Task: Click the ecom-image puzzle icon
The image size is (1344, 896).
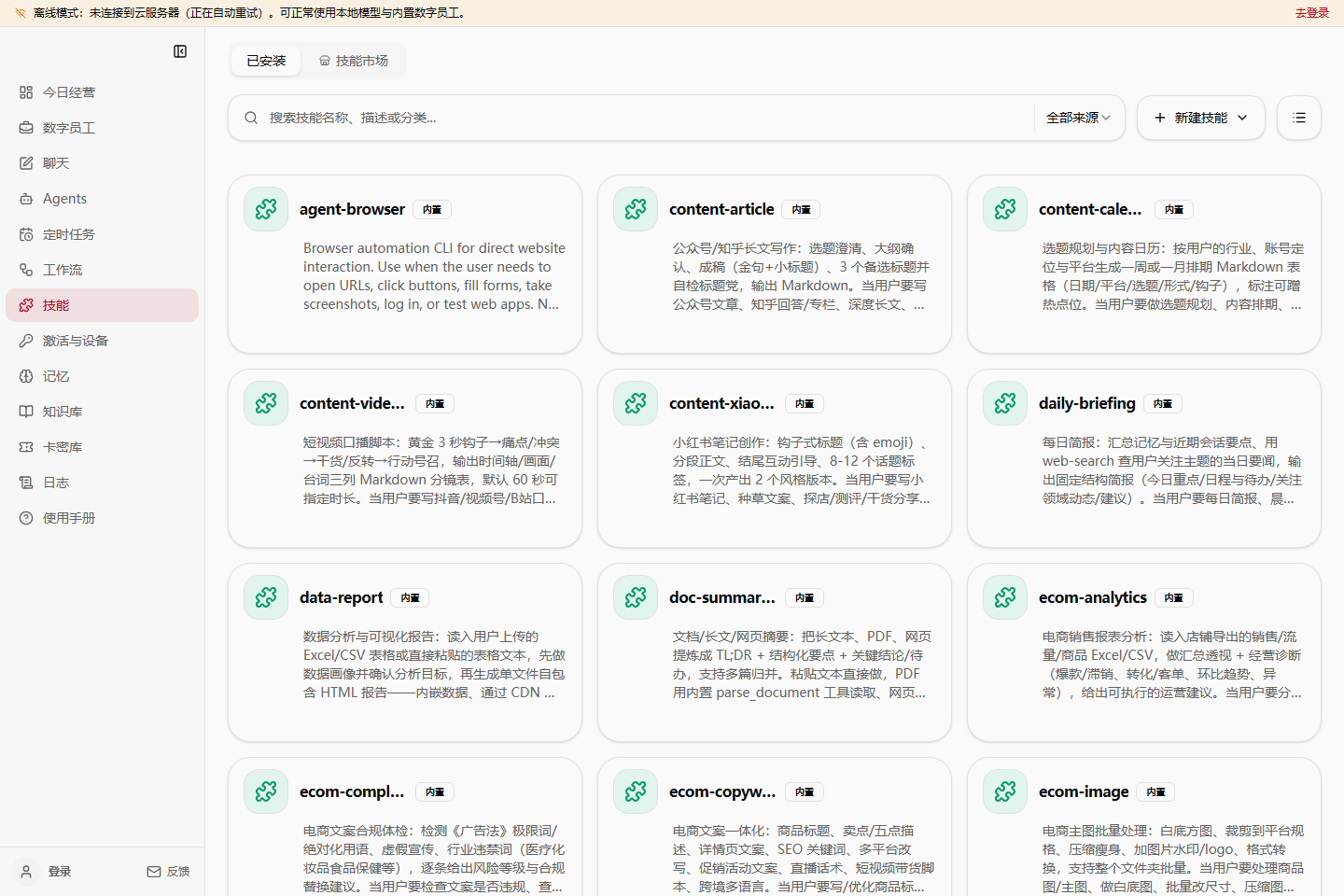Action: tap(1005, 791)
